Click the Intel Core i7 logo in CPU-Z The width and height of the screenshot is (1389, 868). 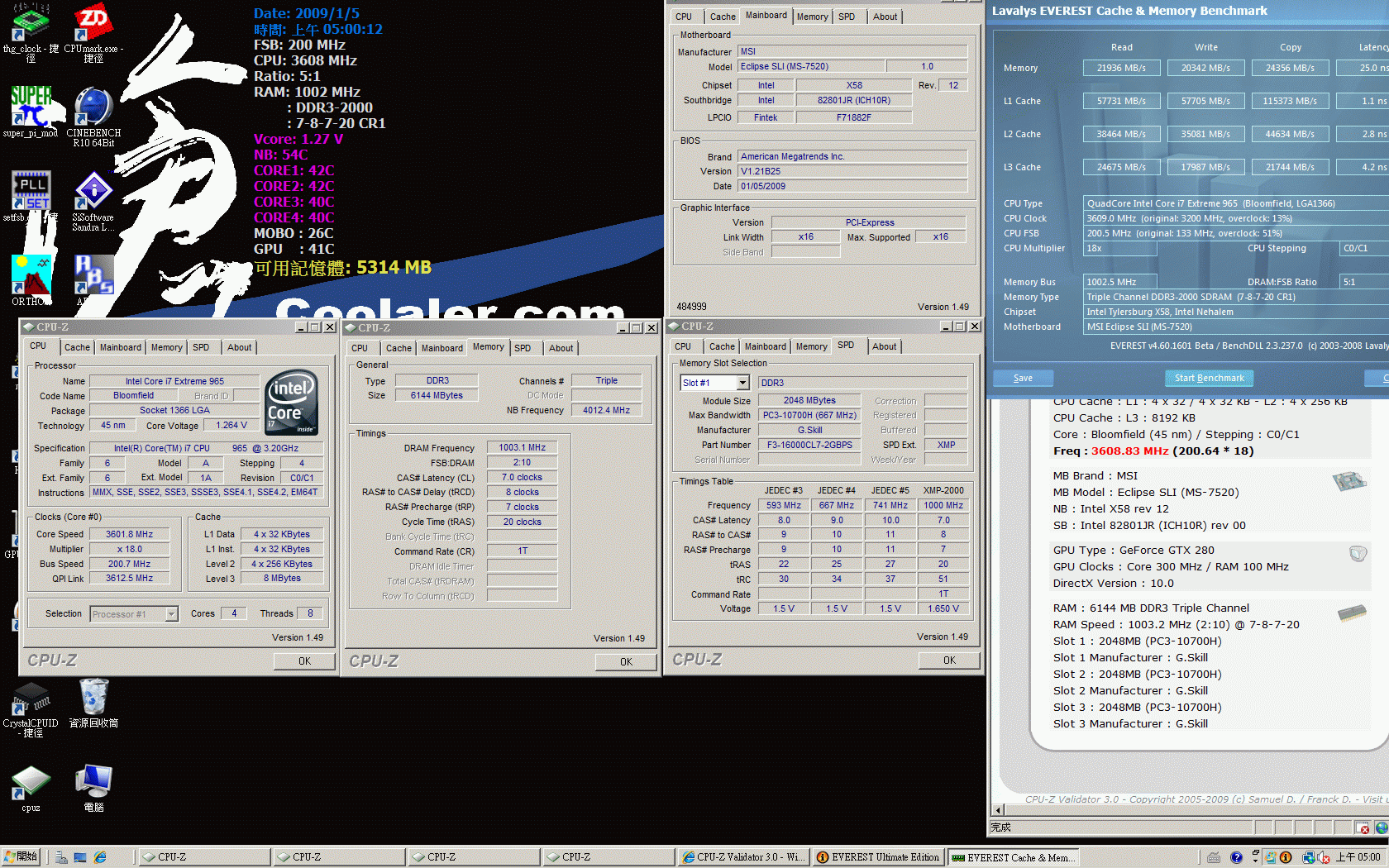tap(292, 403)
